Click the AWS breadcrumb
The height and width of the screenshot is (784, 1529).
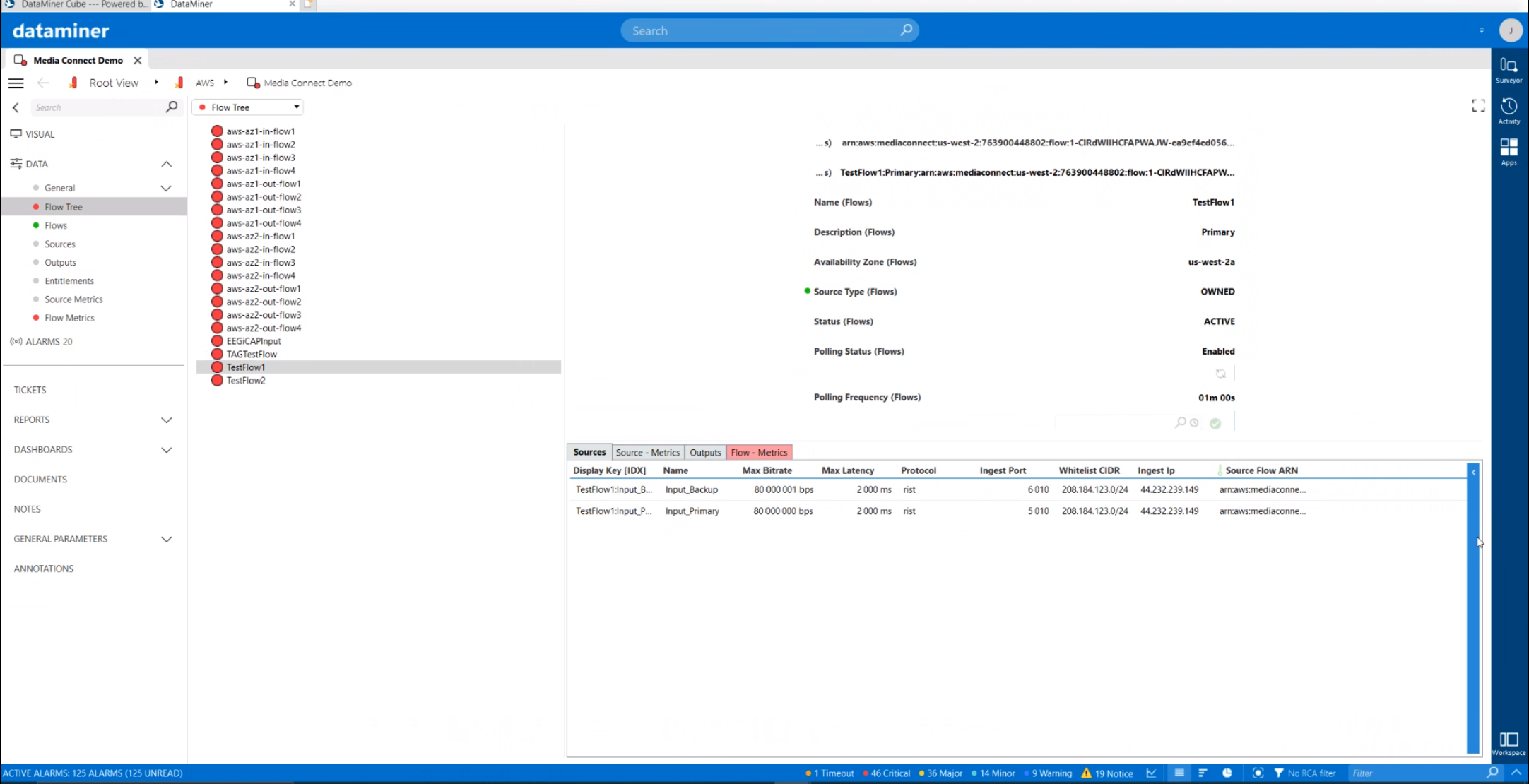coord(205,83)
